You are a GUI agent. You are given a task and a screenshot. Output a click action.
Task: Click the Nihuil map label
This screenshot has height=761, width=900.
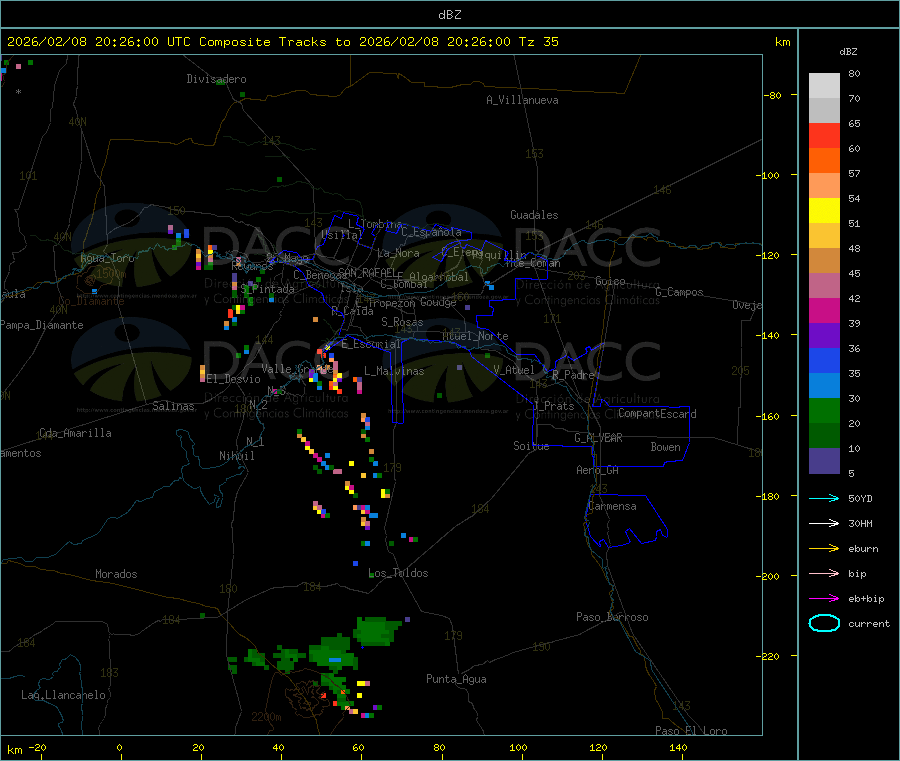click(236, 456)
